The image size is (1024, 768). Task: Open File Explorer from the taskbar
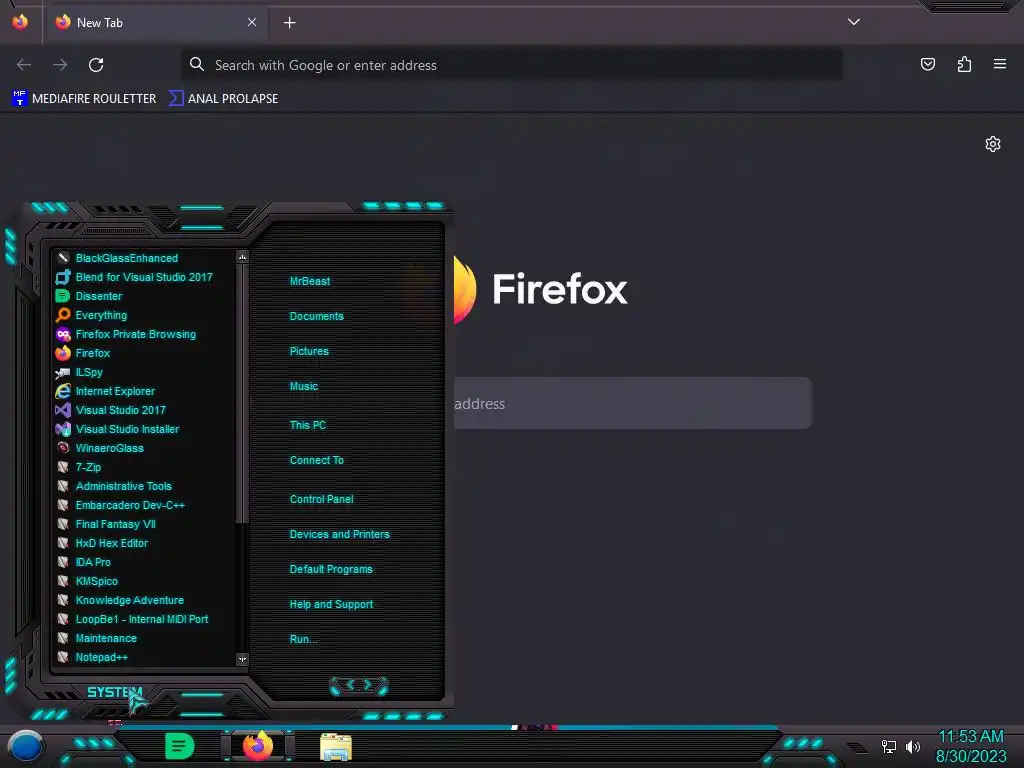(x=336, y=747)
